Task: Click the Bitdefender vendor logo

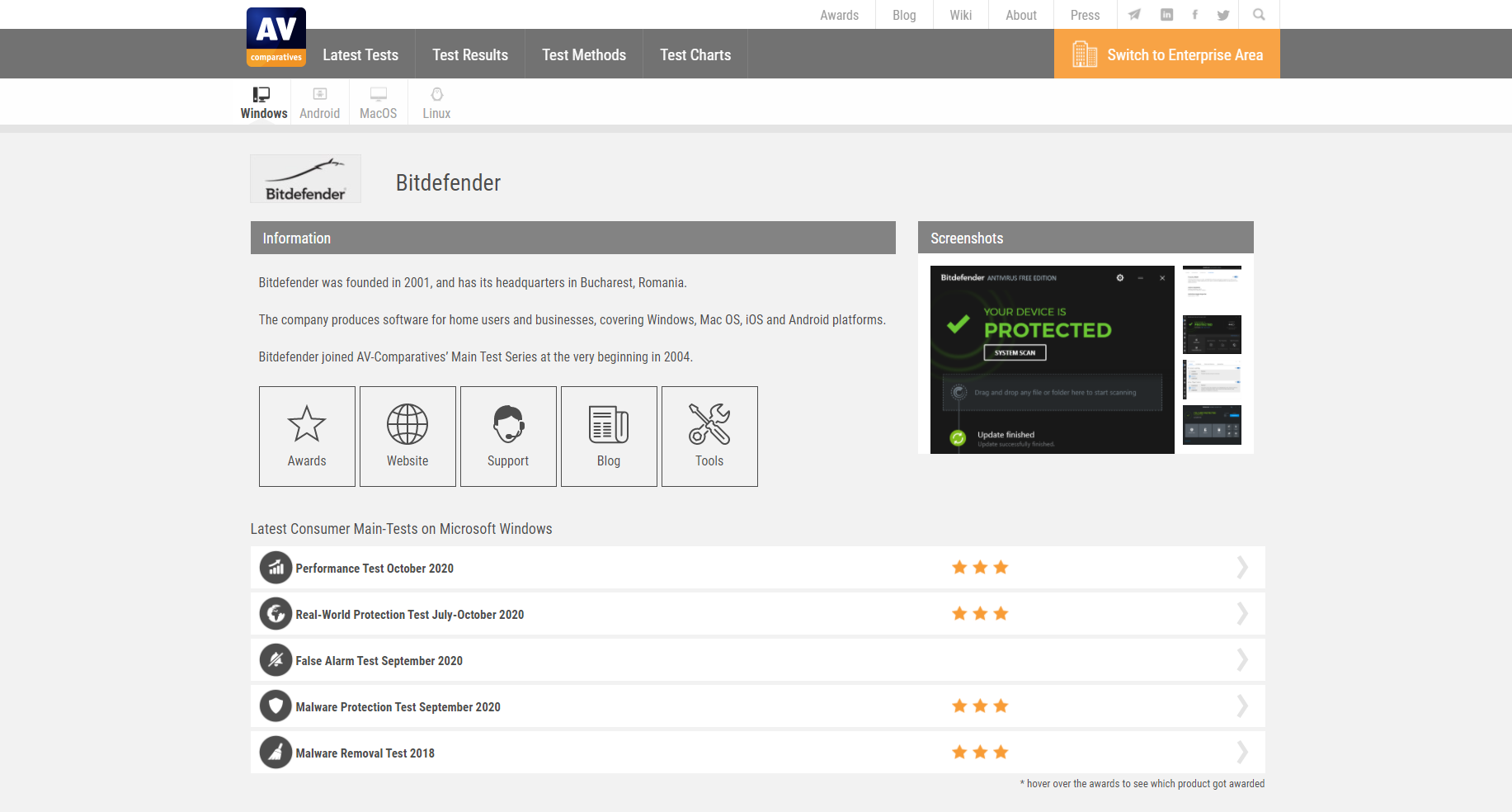Action: click(x=305, y=178)
